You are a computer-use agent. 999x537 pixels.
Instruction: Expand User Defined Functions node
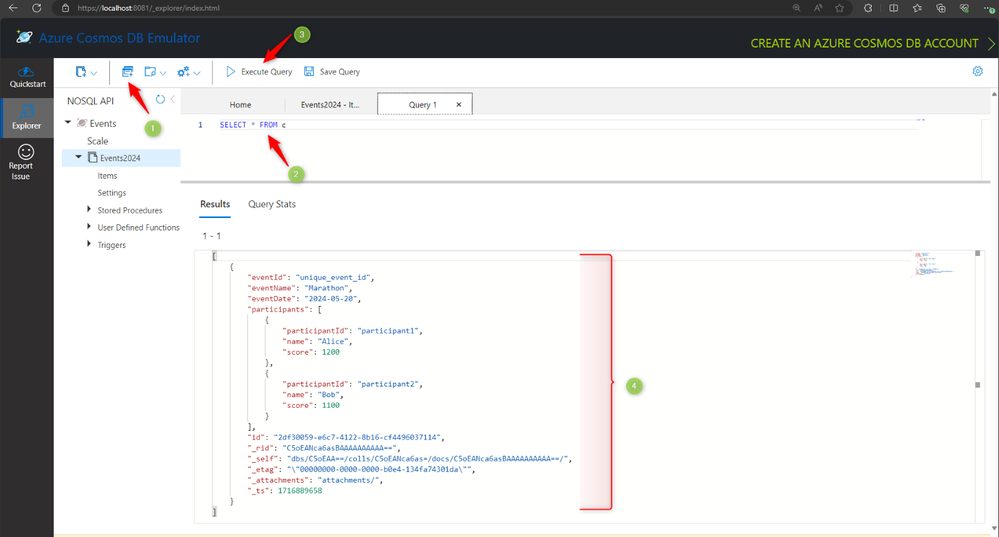[x=89, y=226]
